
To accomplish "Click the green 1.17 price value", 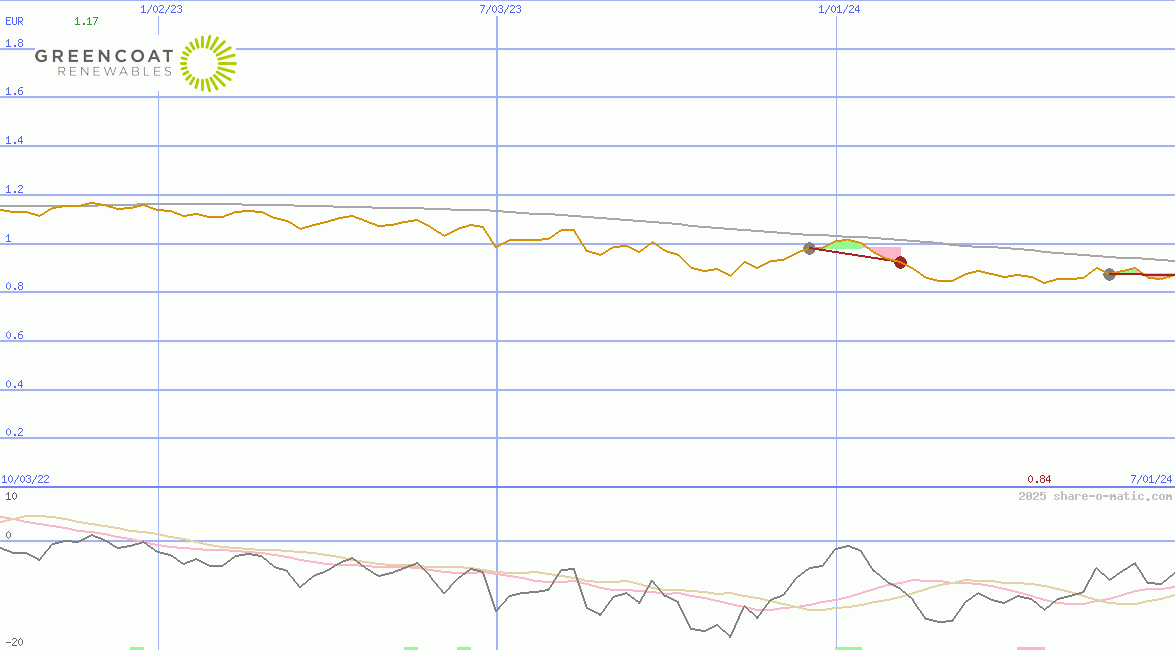I will point(86,20).
